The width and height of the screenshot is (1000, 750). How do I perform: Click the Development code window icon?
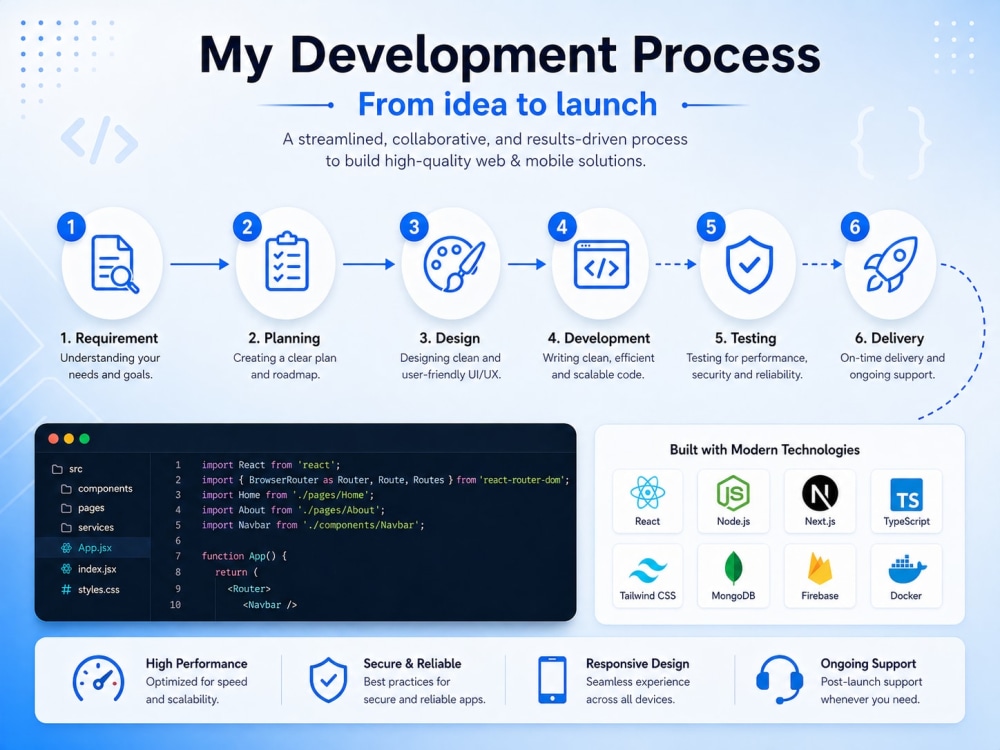point(601,264)
